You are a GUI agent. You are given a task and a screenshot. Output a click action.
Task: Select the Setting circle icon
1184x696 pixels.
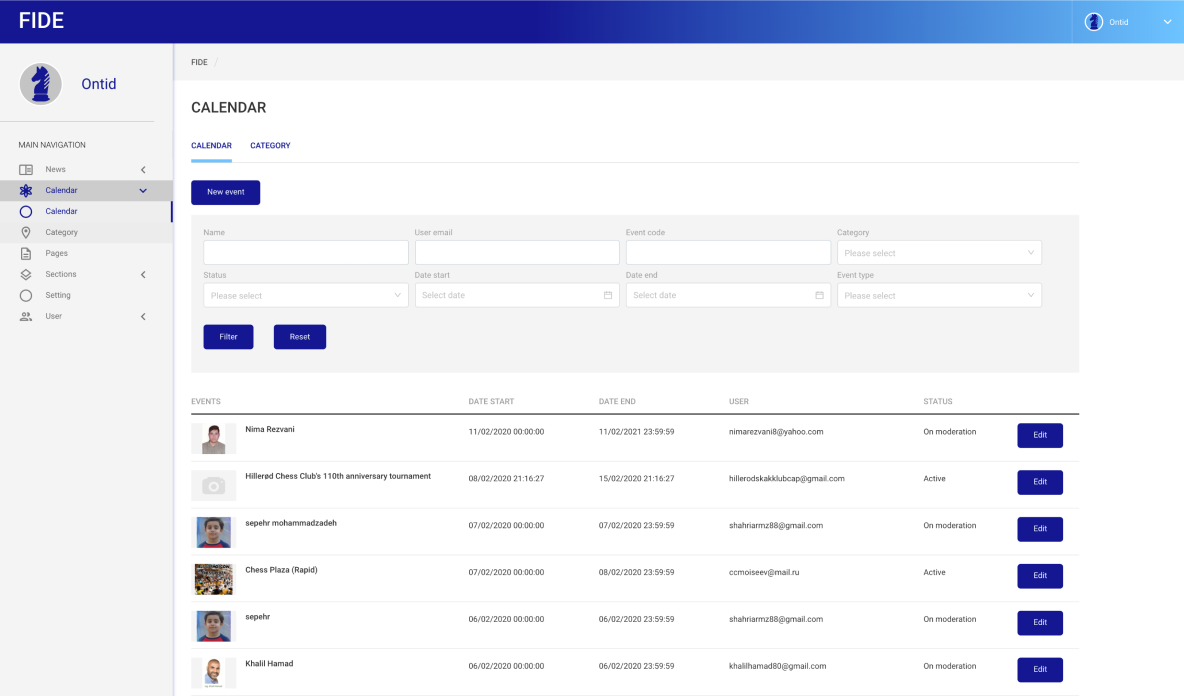pos(25,295)
